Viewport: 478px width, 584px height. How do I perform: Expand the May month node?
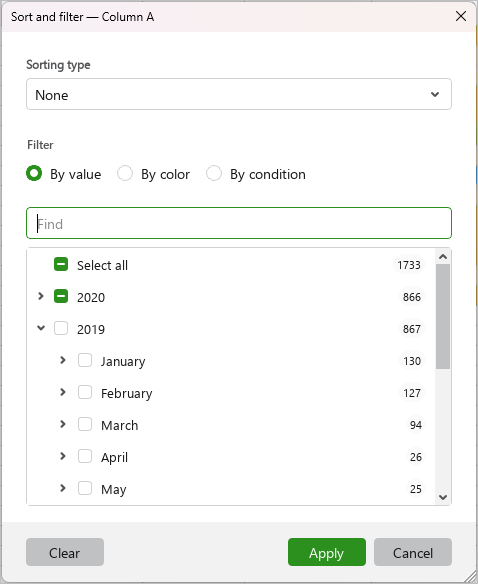coord(63,488)
